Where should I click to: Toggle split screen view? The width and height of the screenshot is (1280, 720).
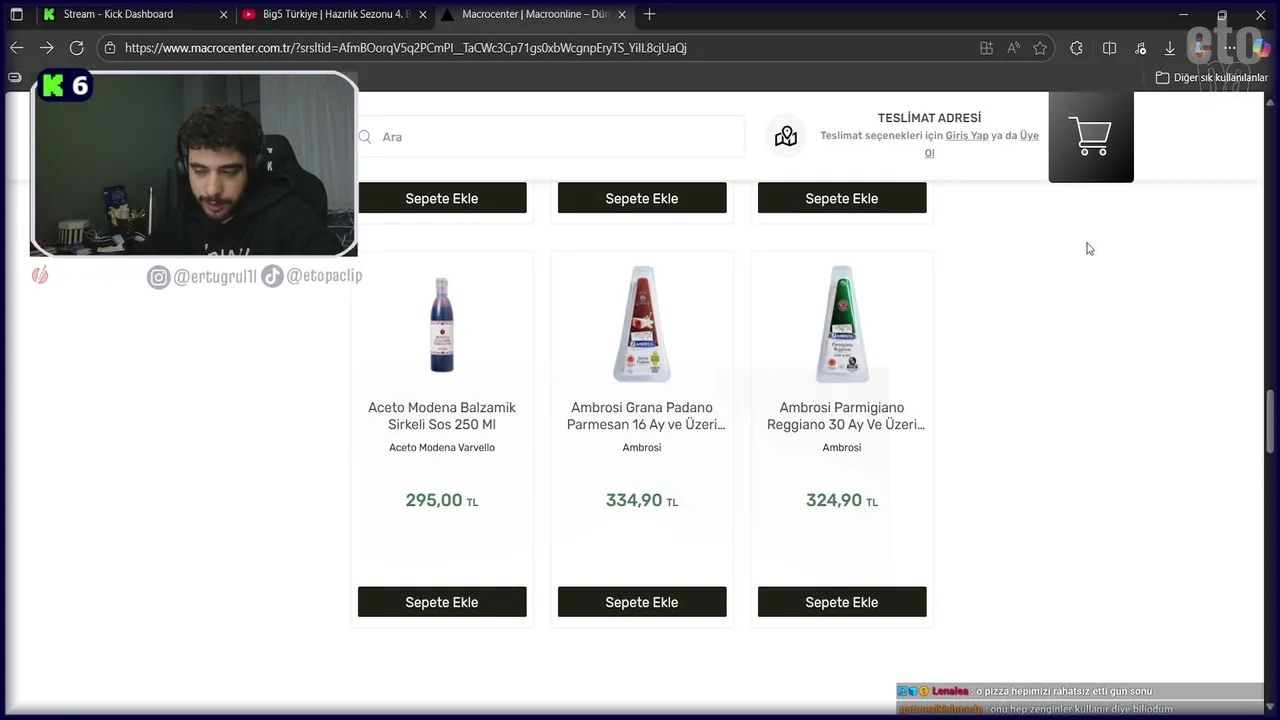(1109, 47)
